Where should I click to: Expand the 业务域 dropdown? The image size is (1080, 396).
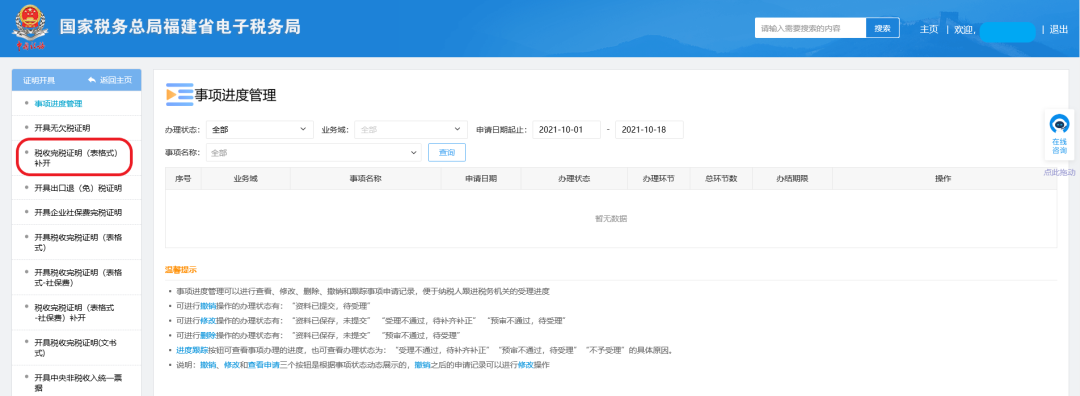point(411,129)
